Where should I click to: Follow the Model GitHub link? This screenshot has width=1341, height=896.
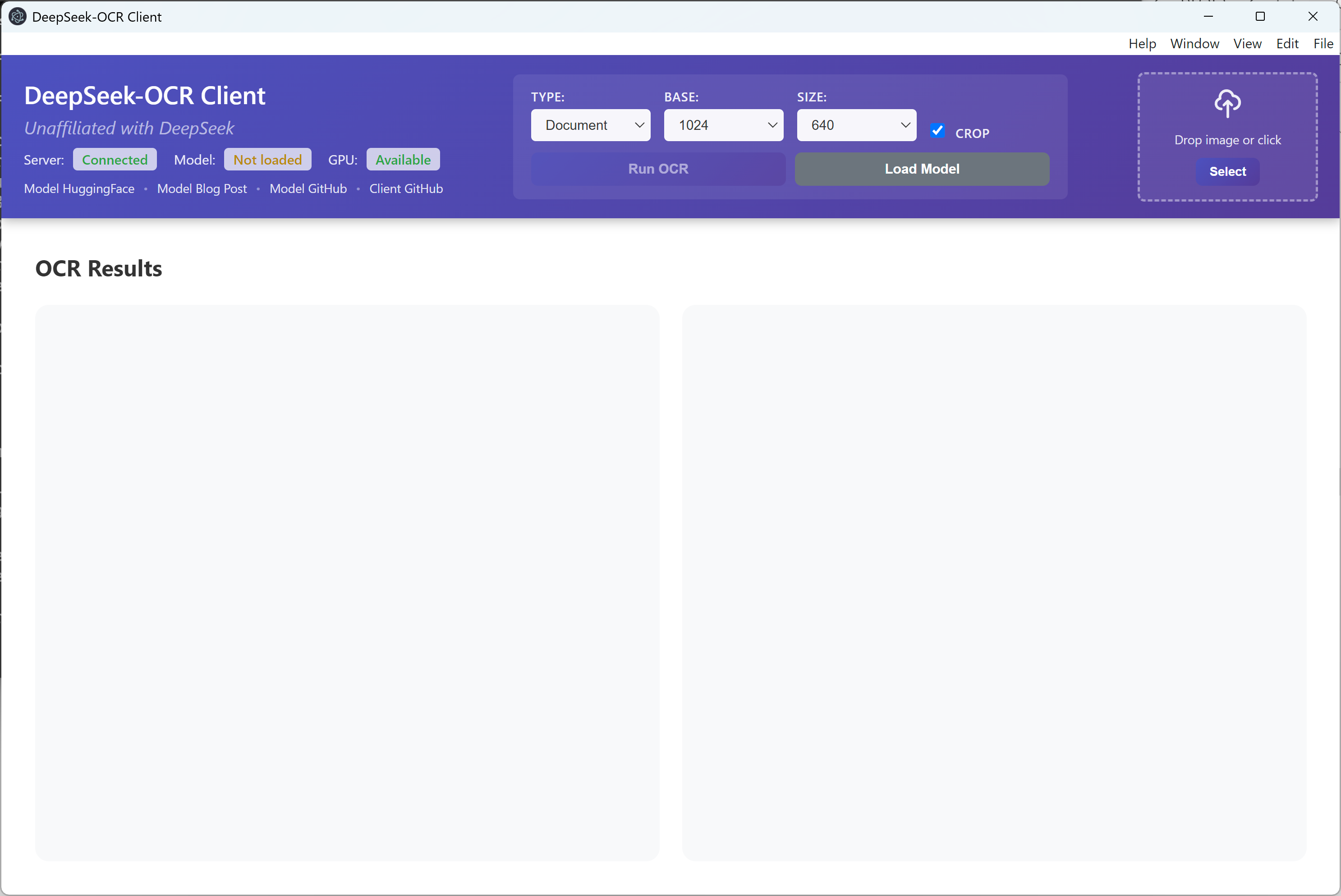pyautogui.click(x=308, y=188)
